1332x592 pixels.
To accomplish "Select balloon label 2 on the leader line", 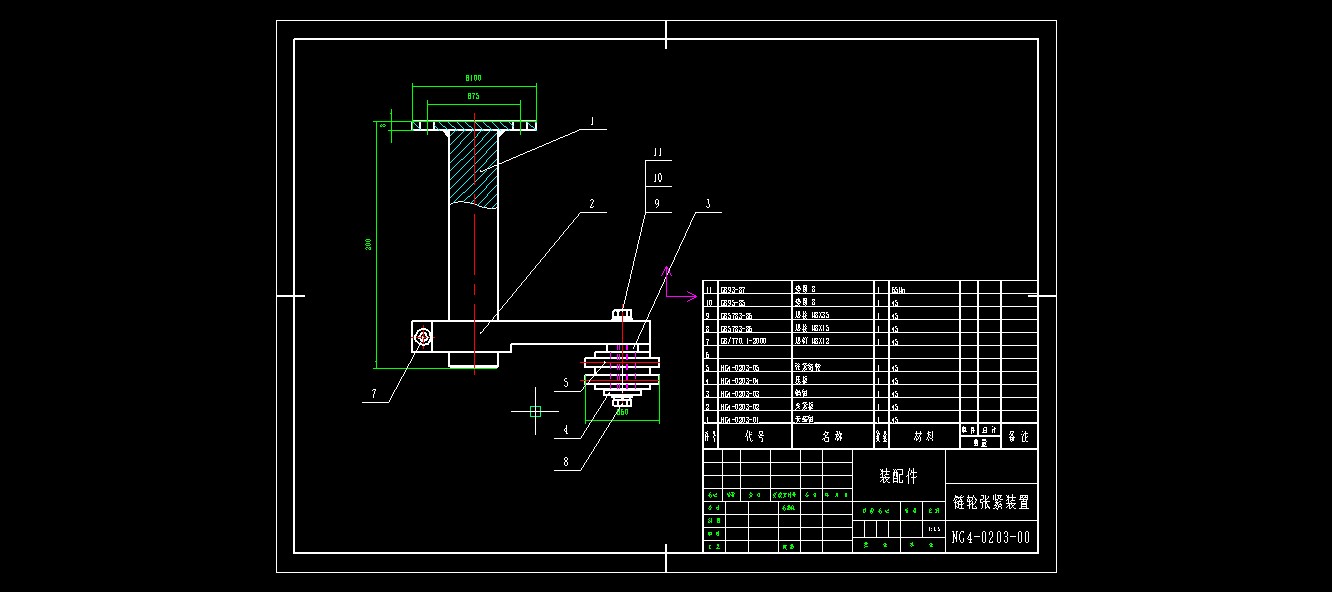I will 592,204.
